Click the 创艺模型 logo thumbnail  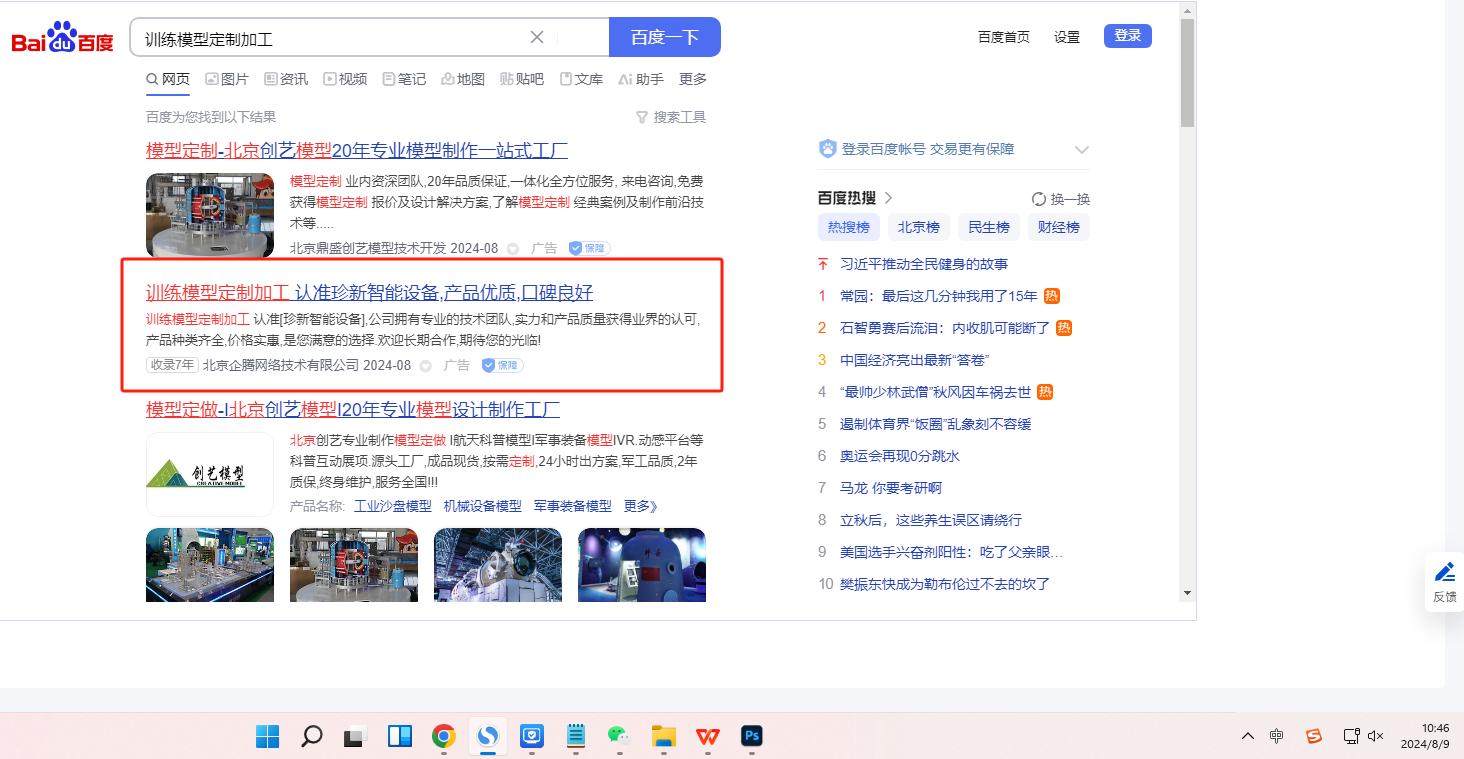pyautogui.click(x=210, y=474)
